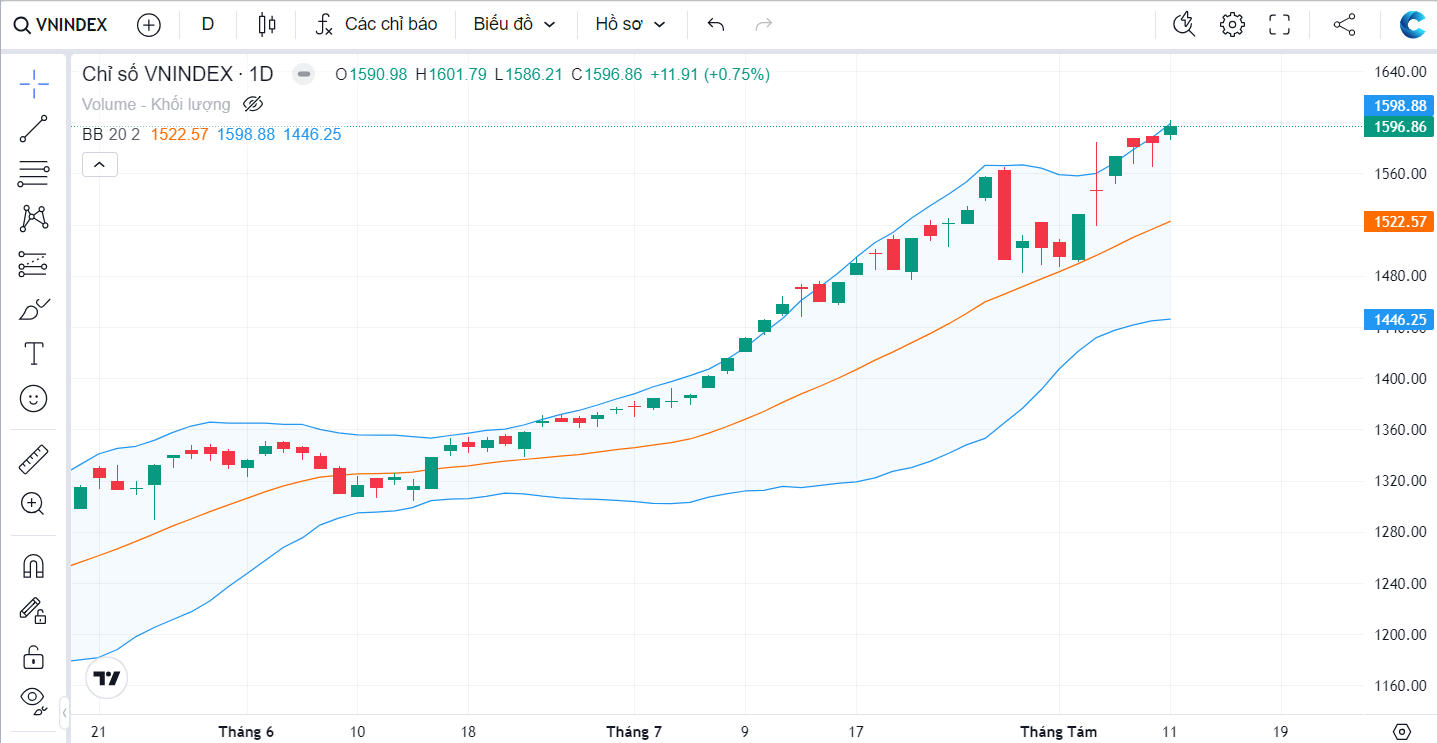Select the ruler measure tool
Viewport: 1437px width, 743px height.
point(34,460)
